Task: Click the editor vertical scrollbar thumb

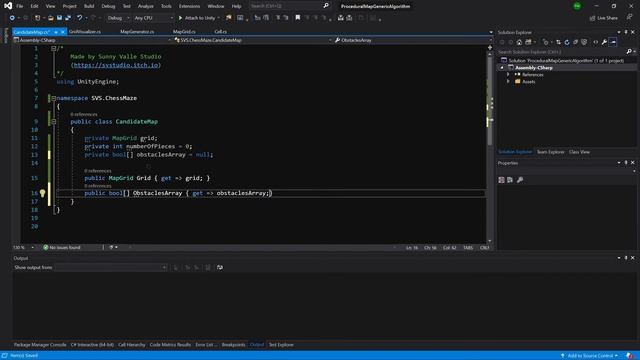Action: point(490,100)
